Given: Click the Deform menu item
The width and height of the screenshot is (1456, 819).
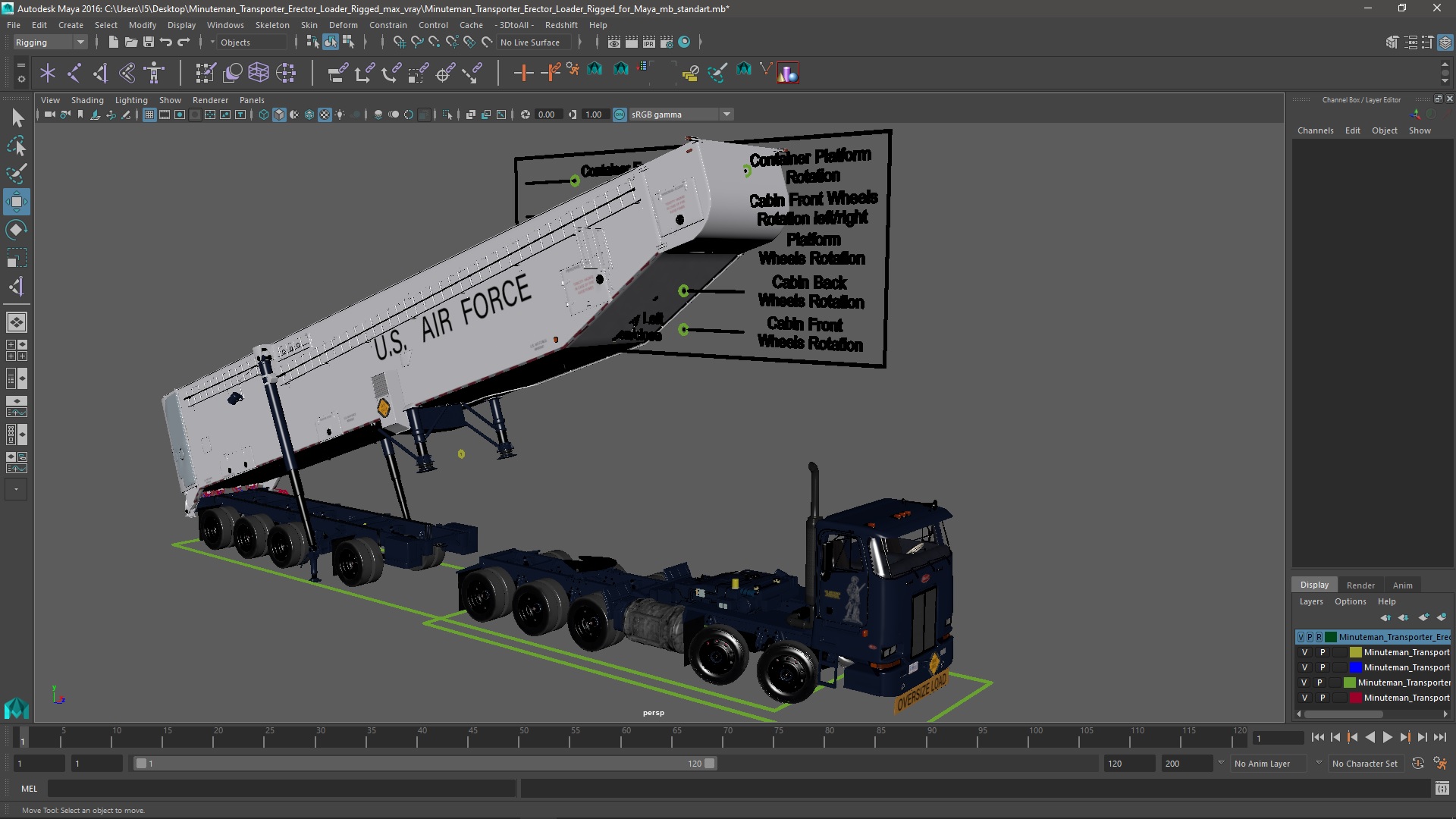Looking at the screenshot, I should pyautogui.click(x=343, y=25).
